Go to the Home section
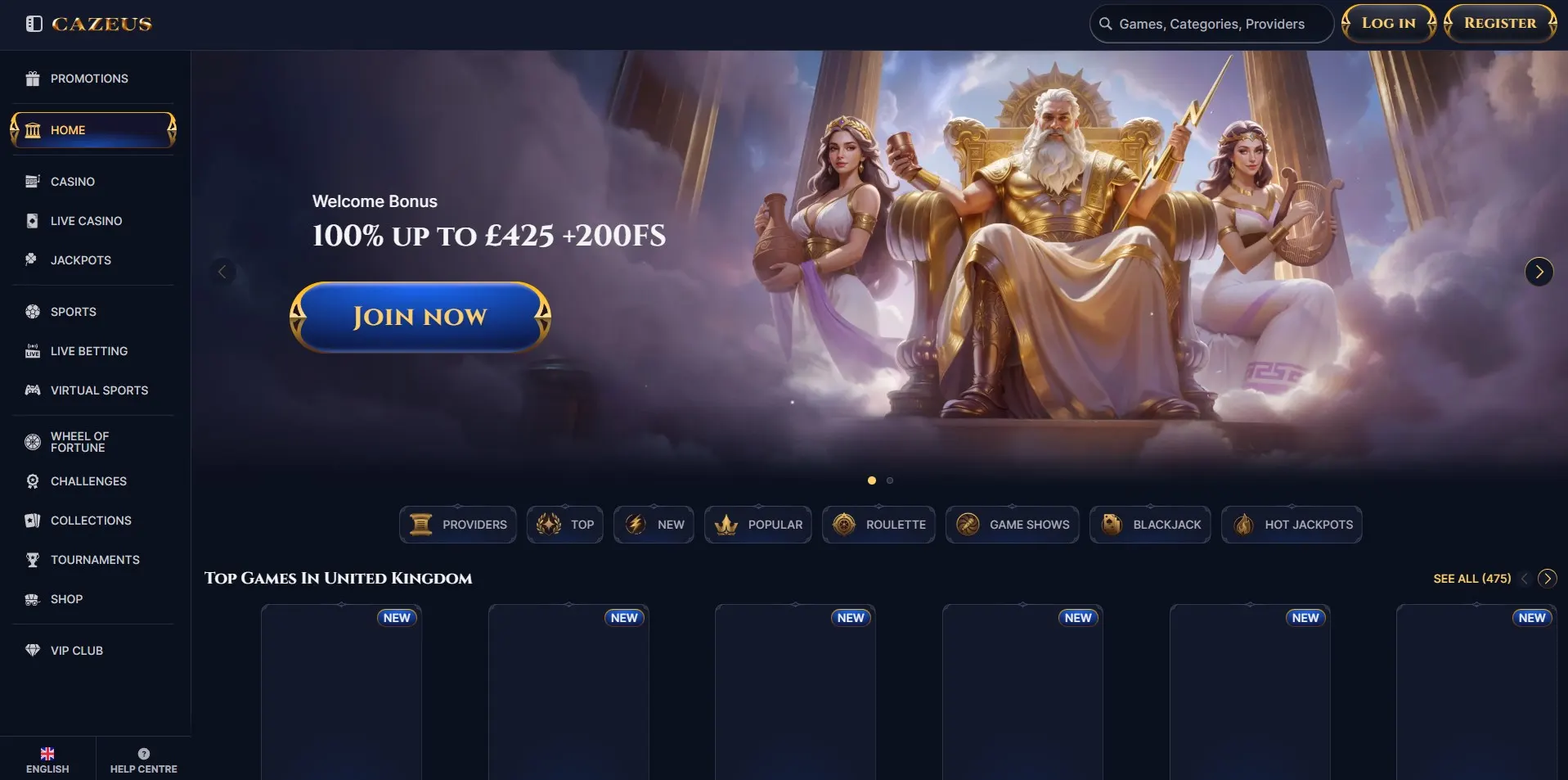The width and height of the screenshot is (1568, 780). pos(93,130)
